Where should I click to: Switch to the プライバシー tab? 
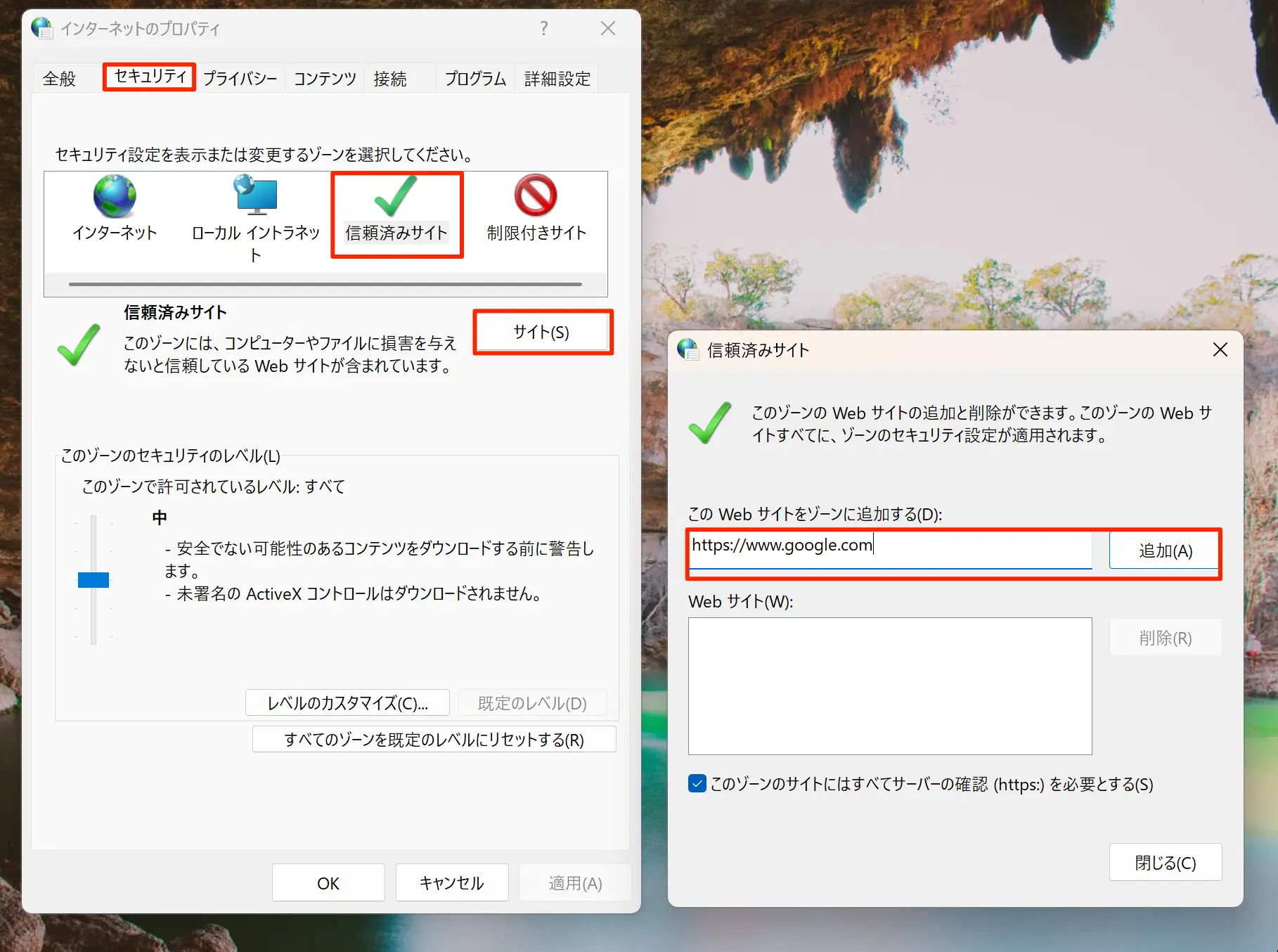coord(240,79)
